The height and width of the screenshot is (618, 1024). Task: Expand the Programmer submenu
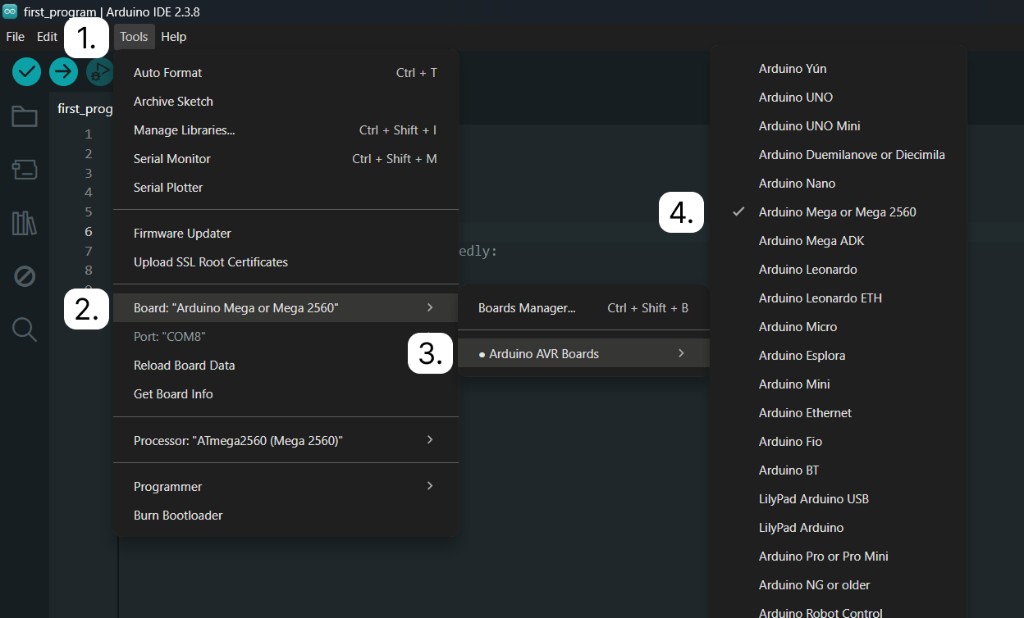coord(285,486)
